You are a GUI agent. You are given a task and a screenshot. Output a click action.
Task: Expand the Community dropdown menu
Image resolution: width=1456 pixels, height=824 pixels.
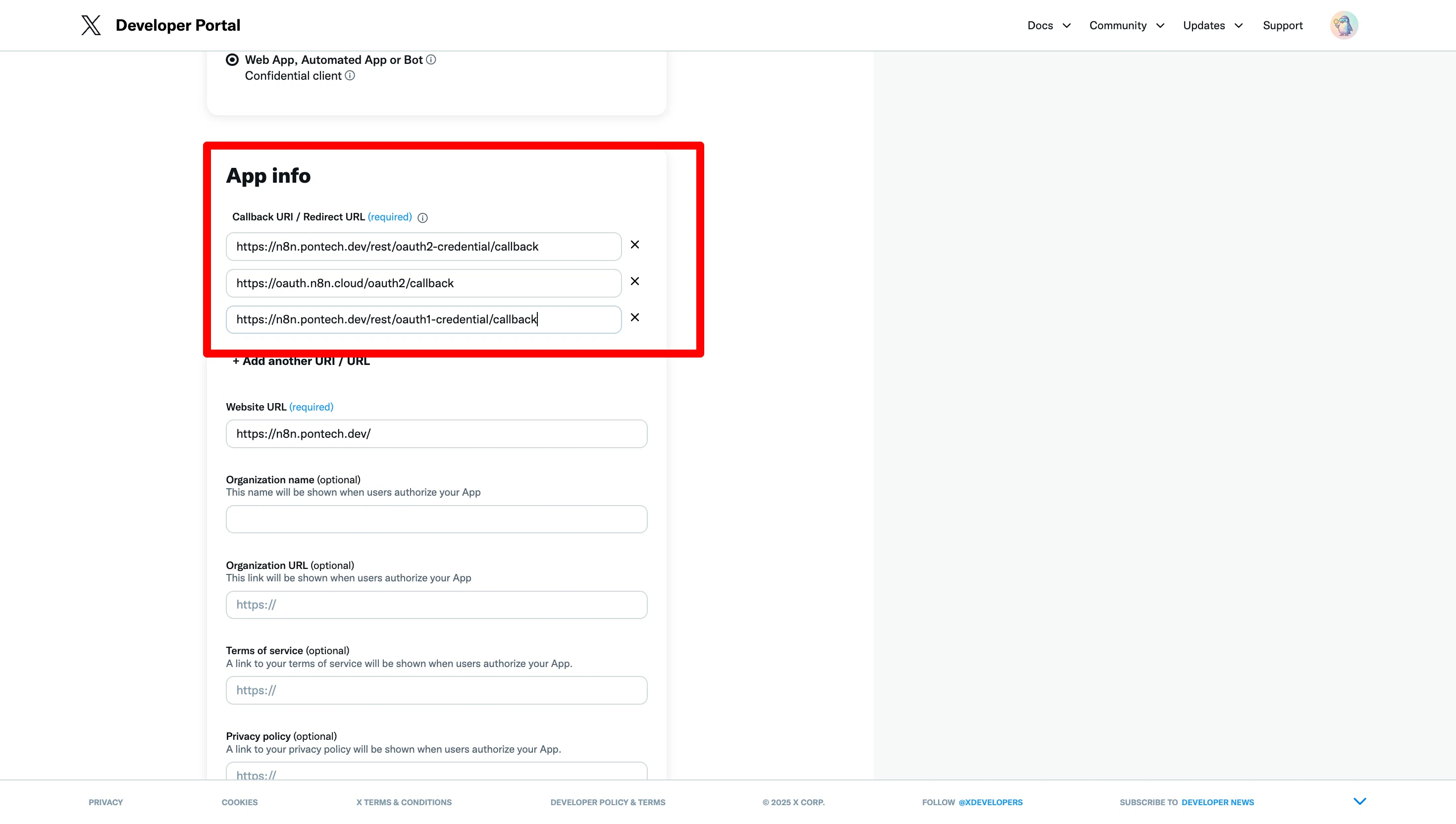pos(1126,25)
